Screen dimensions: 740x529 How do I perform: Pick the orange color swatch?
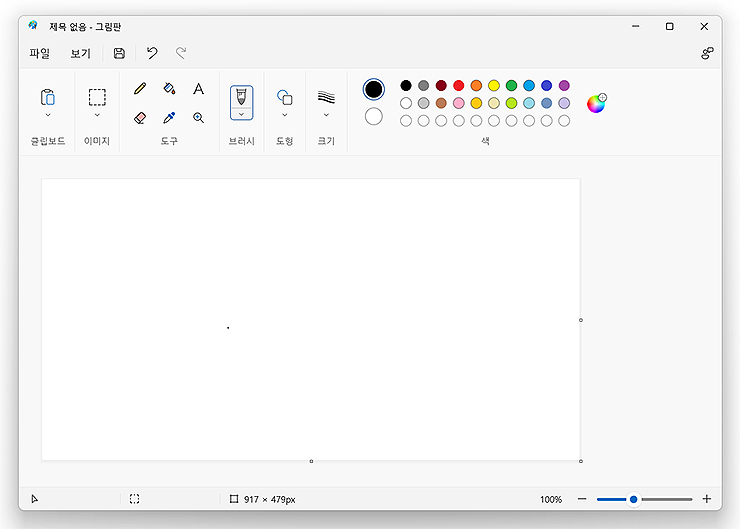(476, 85)
